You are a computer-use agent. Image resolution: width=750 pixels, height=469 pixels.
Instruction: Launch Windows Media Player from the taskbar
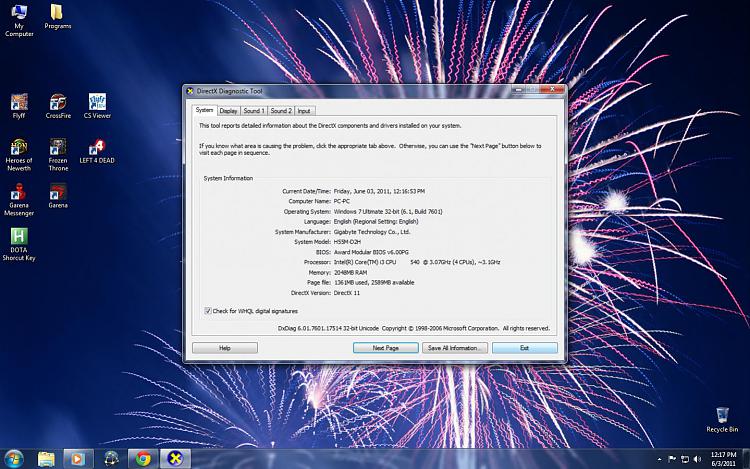coord(78,459)
